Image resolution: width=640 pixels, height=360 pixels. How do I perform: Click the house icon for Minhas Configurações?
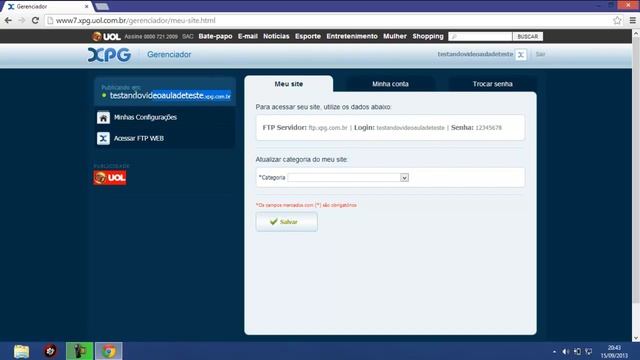coord(103,118)
